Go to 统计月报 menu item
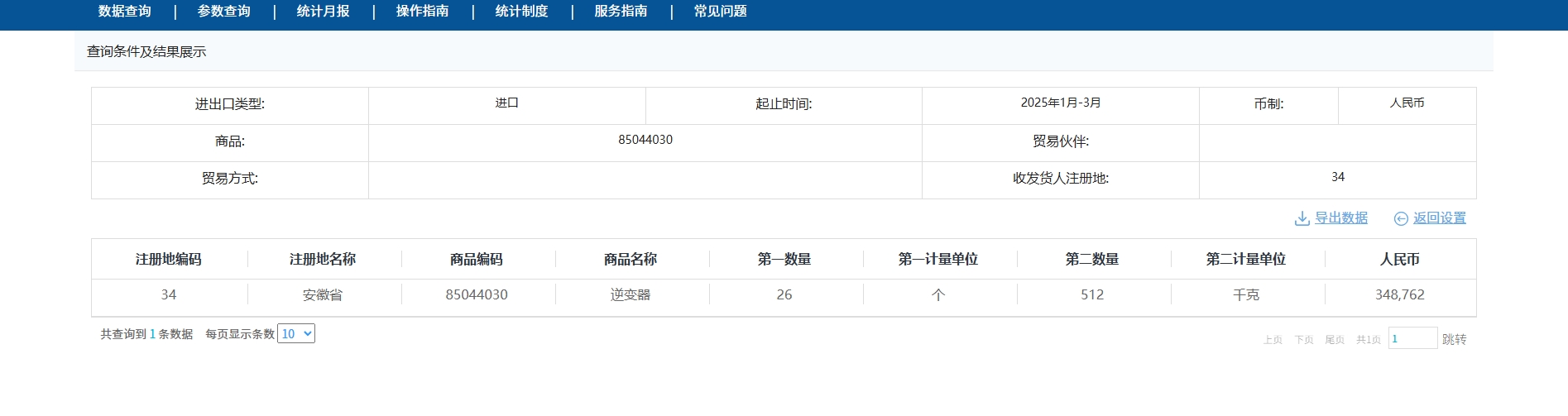The width and height of the screenshot is (1568, 416). pos(324,12)
